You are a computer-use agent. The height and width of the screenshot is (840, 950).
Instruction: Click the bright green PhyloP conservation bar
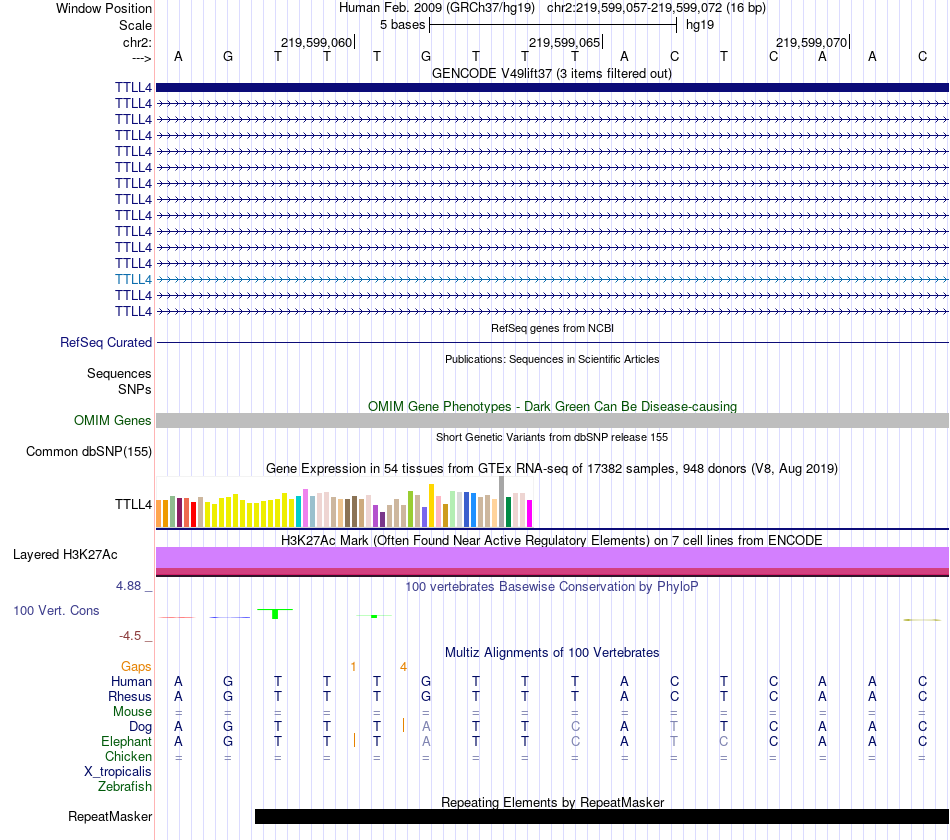point(275,614)
